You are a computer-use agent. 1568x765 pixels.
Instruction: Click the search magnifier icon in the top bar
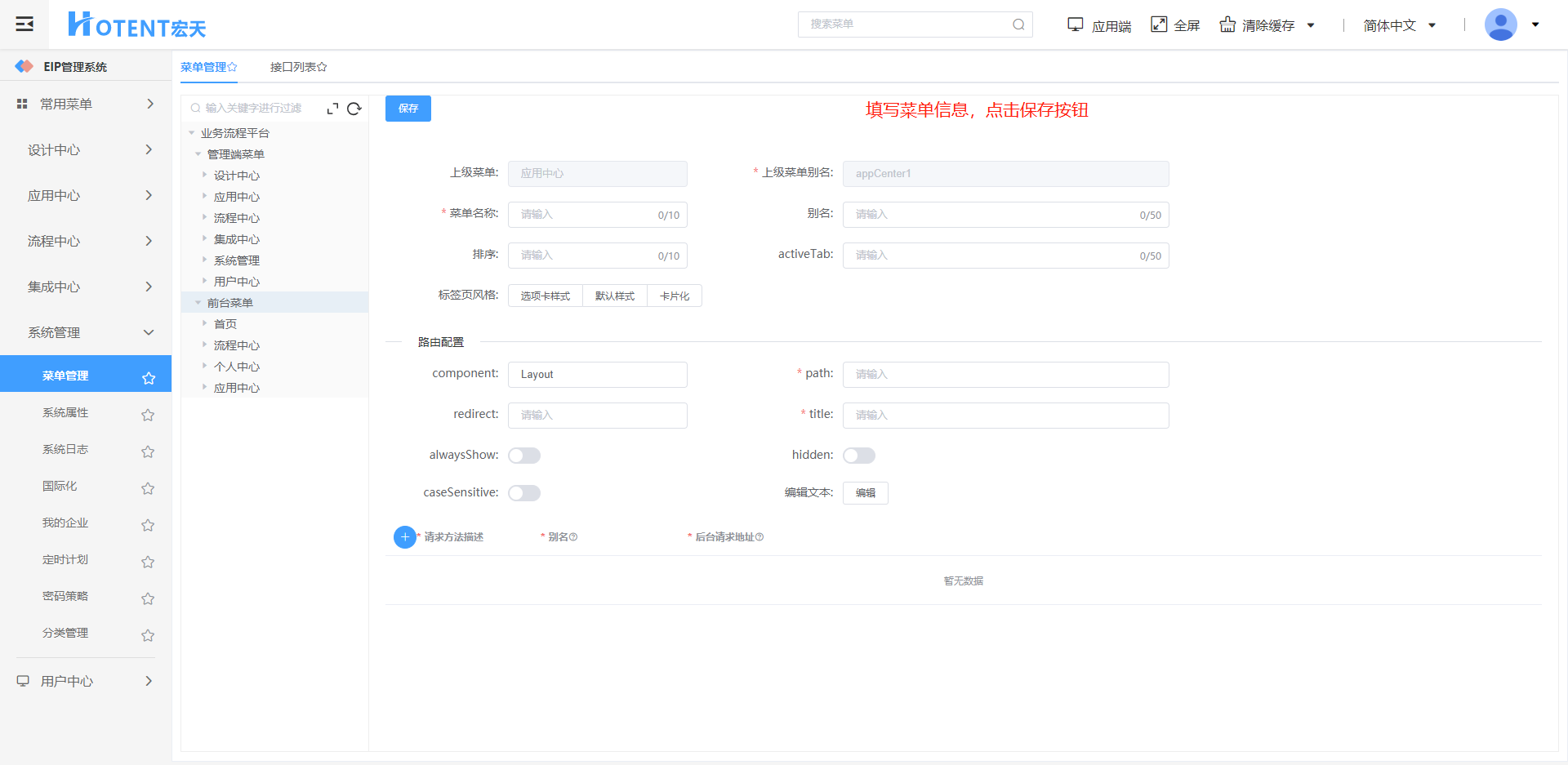click(x=1018, y=24)
